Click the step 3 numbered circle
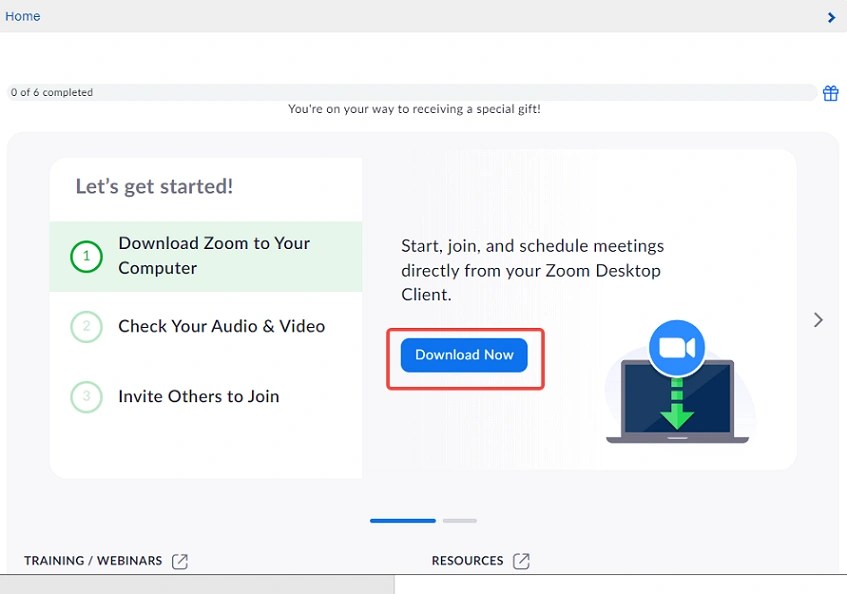This screenshot has width=847, height=594. pyautogui.click(x=86, y=397)
